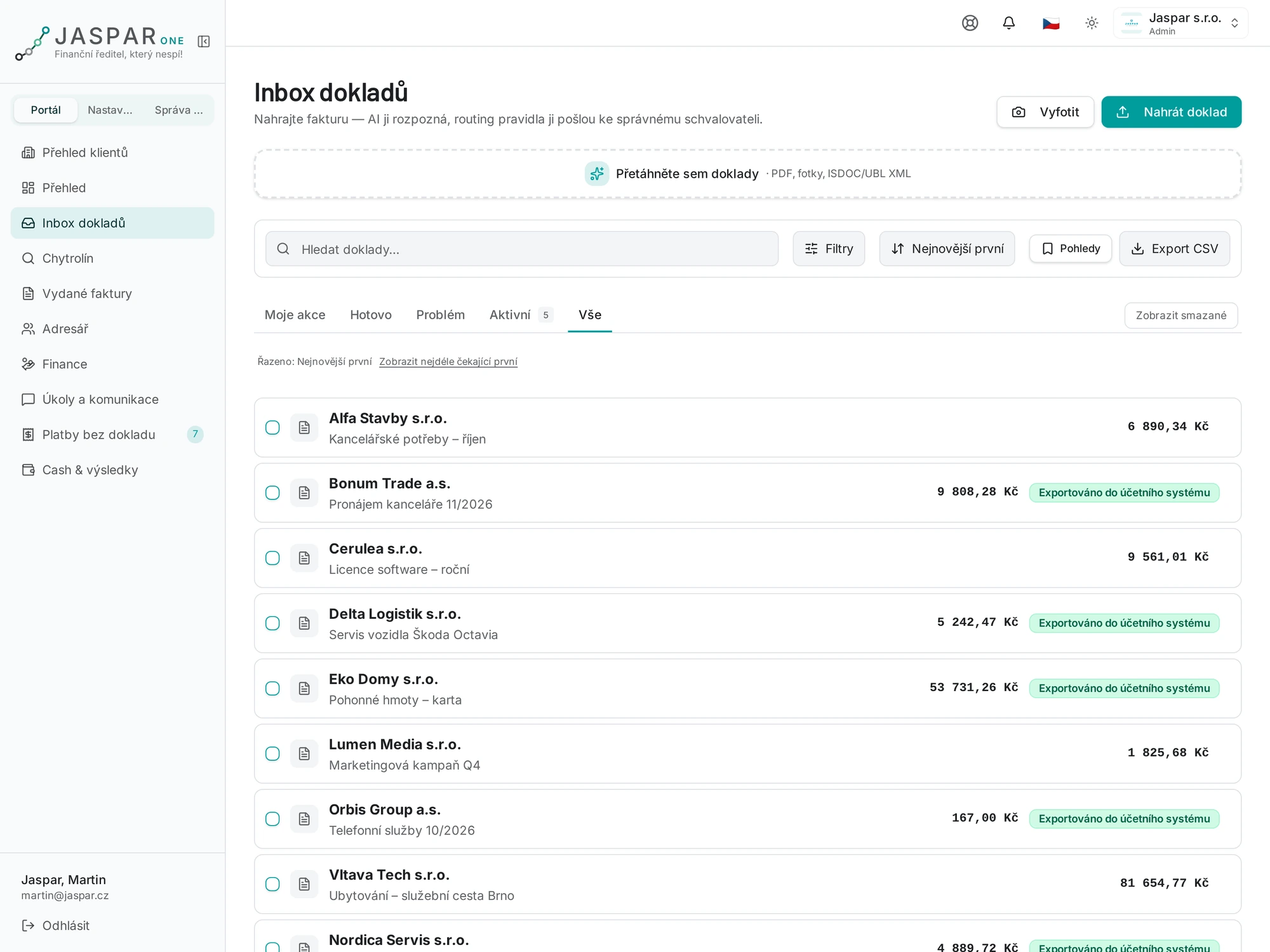Click document icon of Alfa Stavby row
Image resolution: width=1270 pixels, height=952 pixels.
[x=304, y=428]
